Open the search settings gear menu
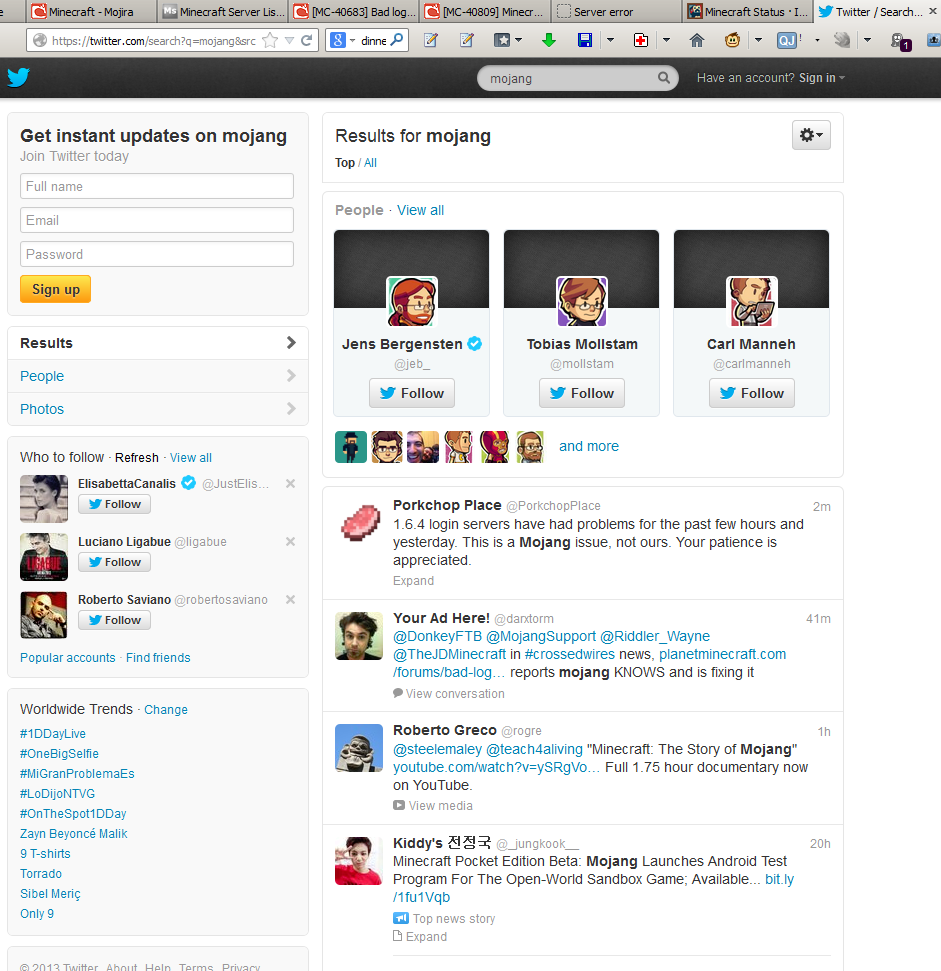 click(811, 135)
